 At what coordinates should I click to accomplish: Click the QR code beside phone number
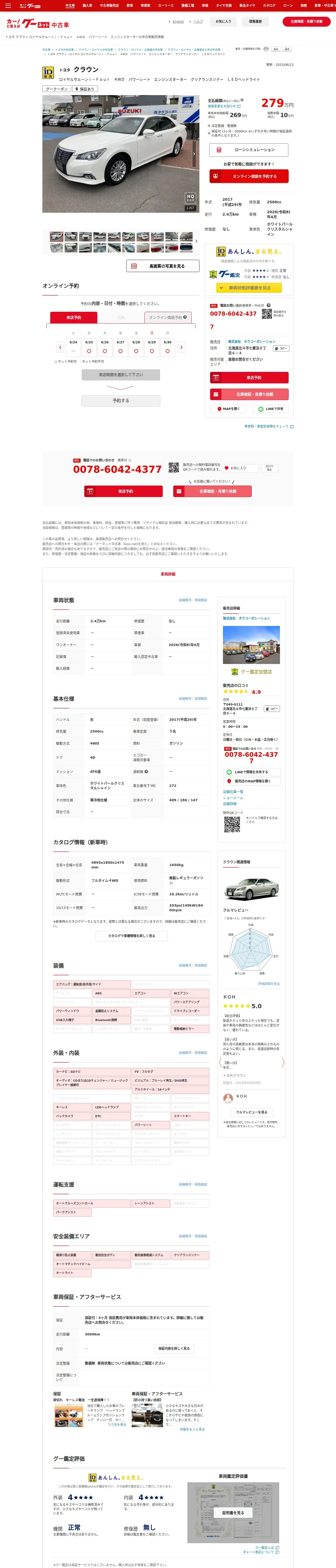point(267,314)
